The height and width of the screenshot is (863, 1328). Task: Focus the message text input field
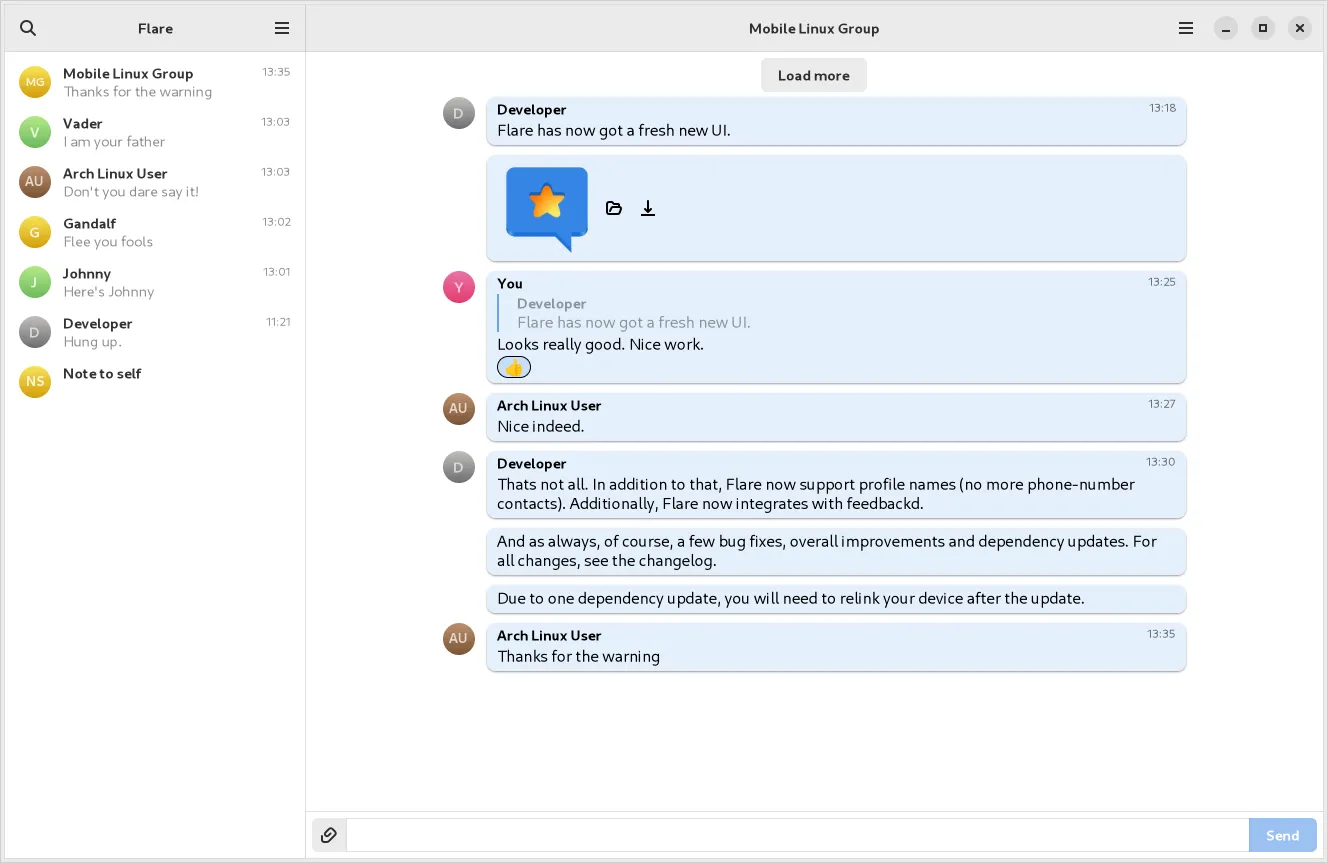[797, 835]
